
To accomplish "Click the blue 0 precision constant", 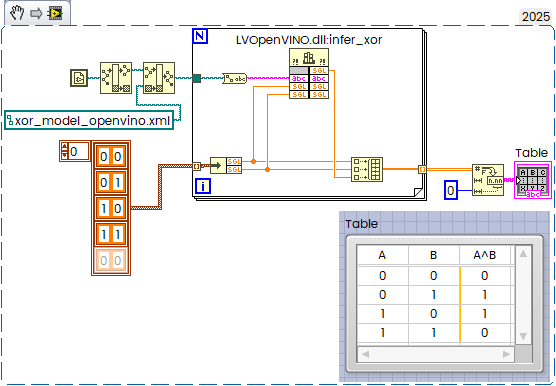I will (451, 190).
